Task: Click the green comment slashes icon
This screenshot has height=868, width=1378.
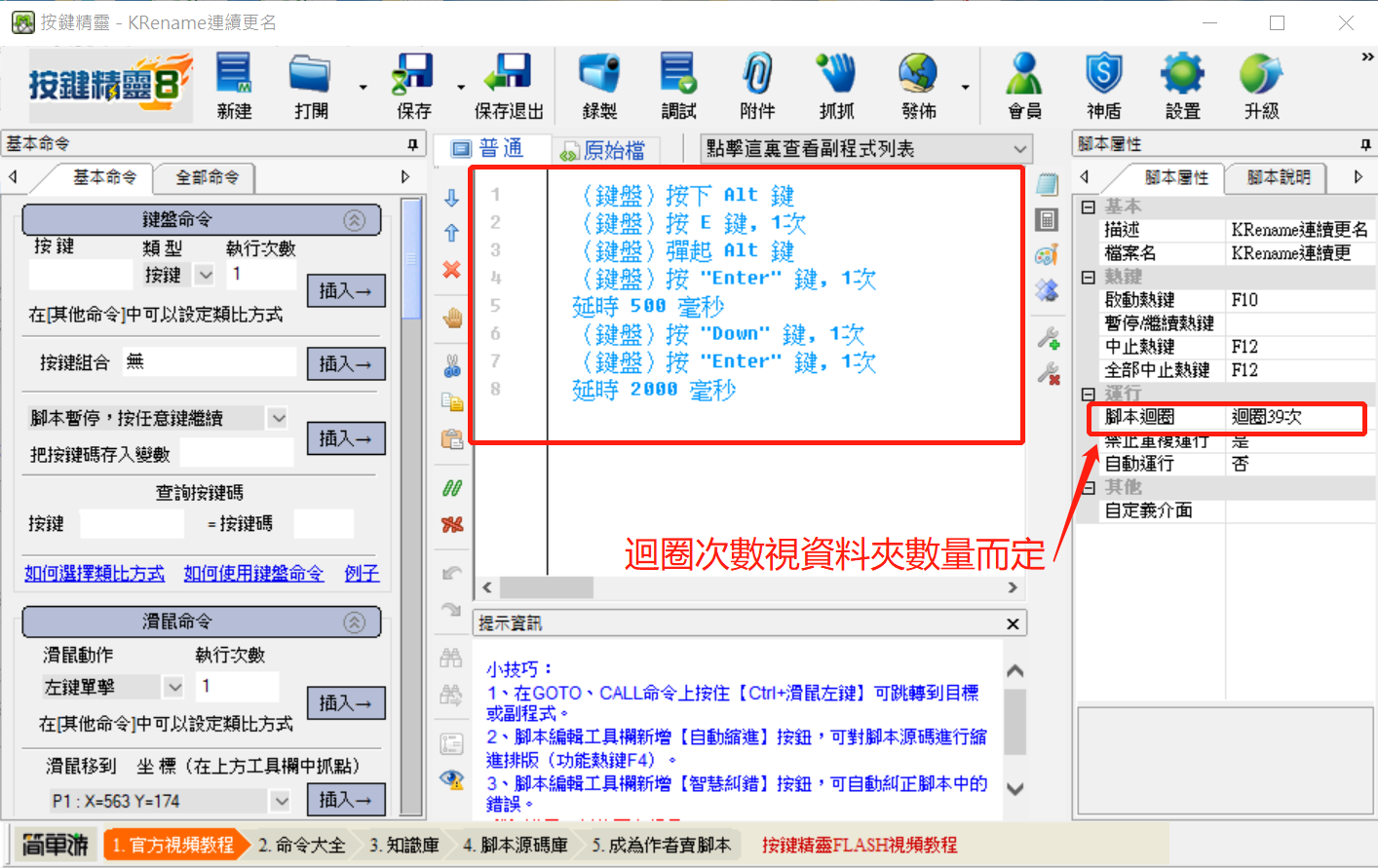Action: point(452,487)
